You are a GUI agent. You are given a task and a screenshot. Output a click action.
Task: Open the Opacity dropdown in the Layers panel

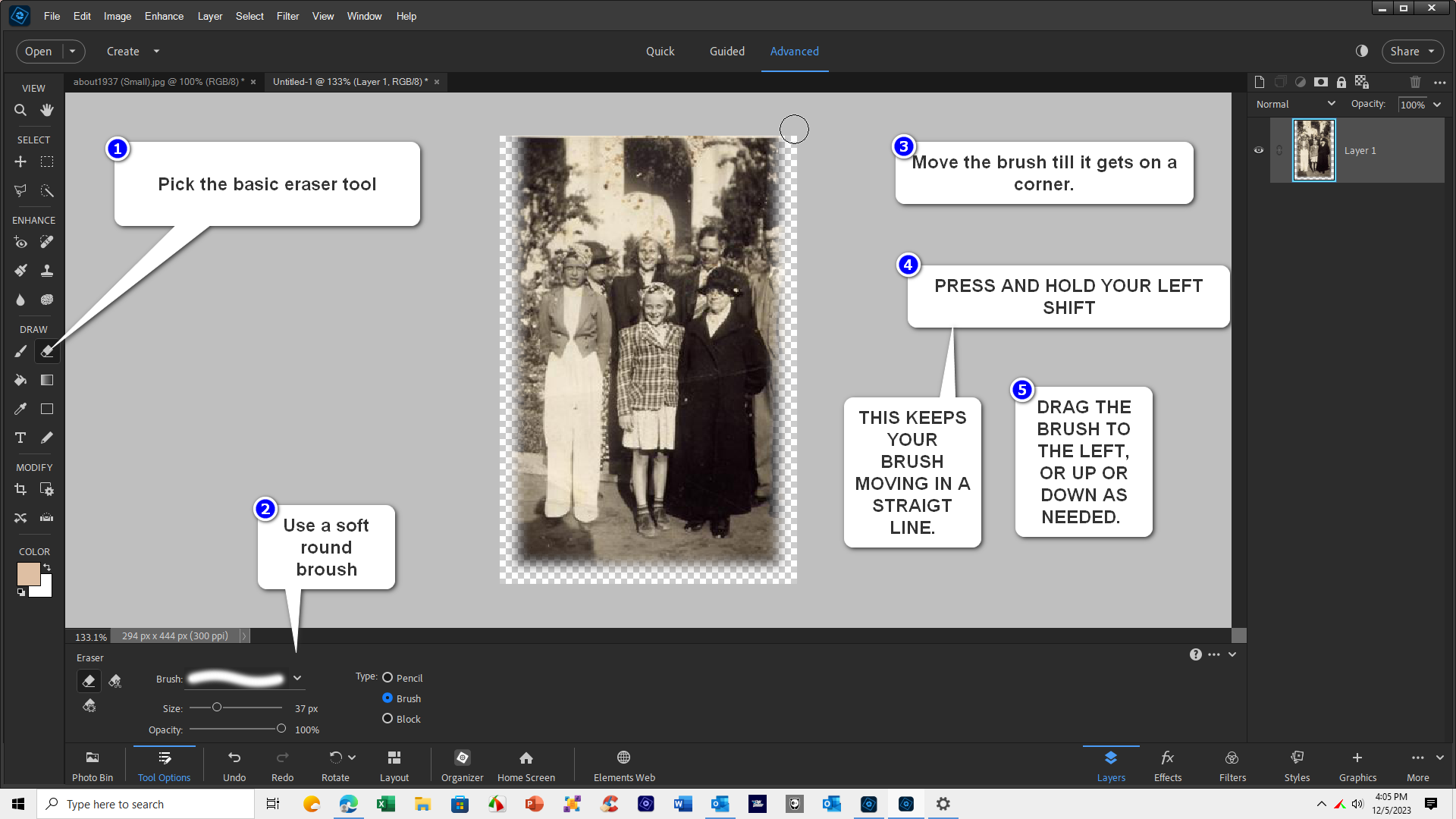(x=1438, y=104)
